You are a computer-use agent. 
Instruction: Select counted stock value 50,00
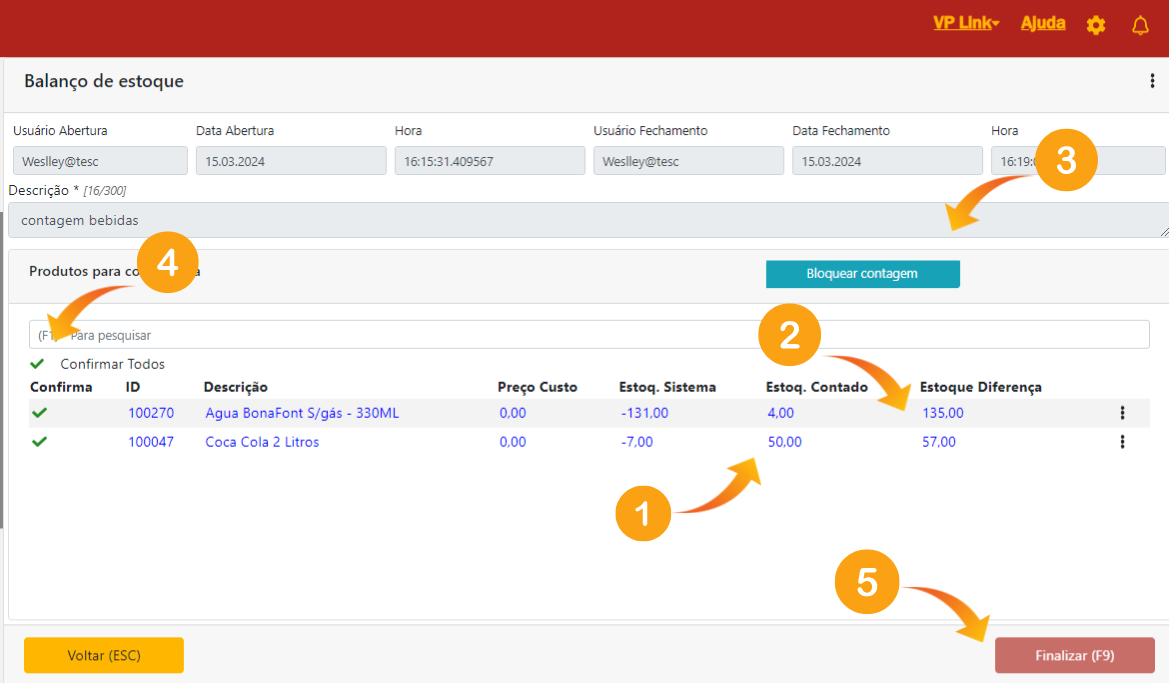pyautogui.click(x=784, y=442)
